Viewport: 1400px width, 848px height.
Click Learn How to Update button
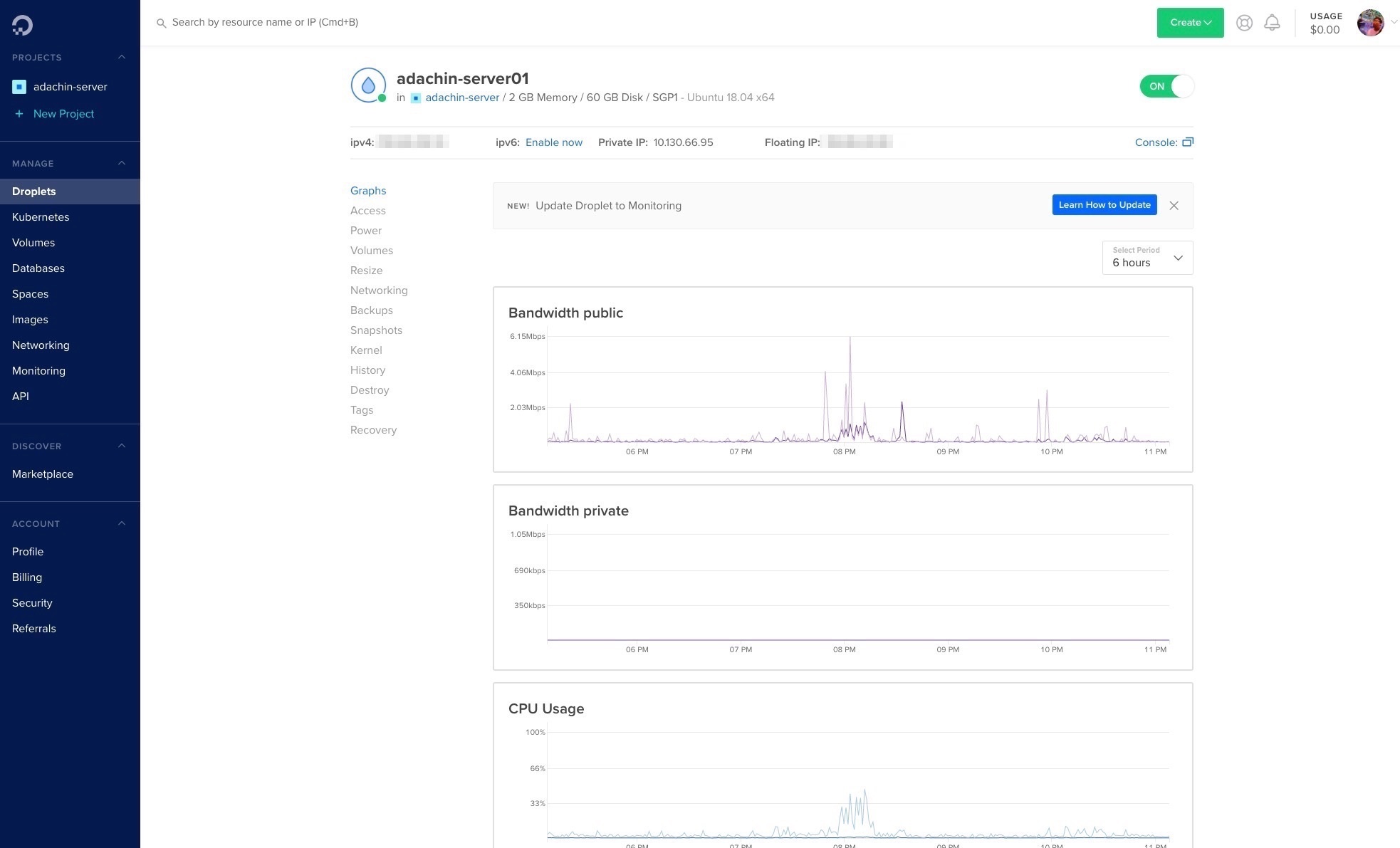1104,205
